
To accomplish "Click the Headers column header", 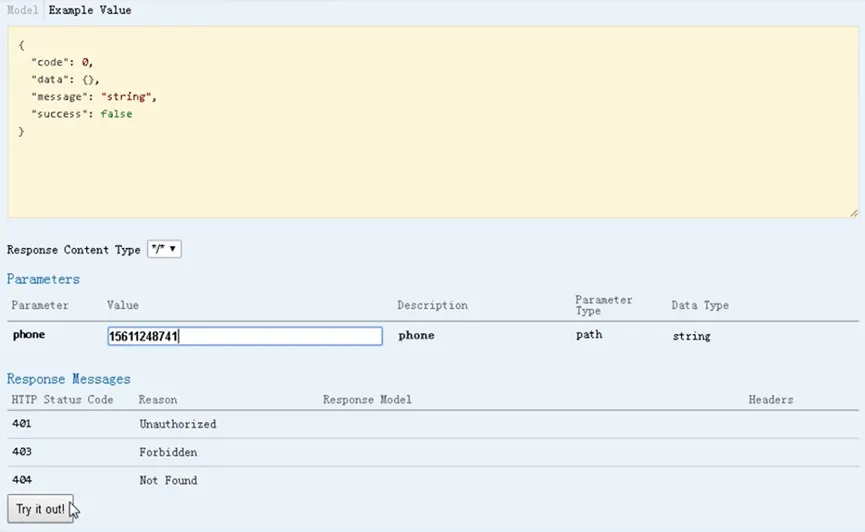I will click(770, 400).
